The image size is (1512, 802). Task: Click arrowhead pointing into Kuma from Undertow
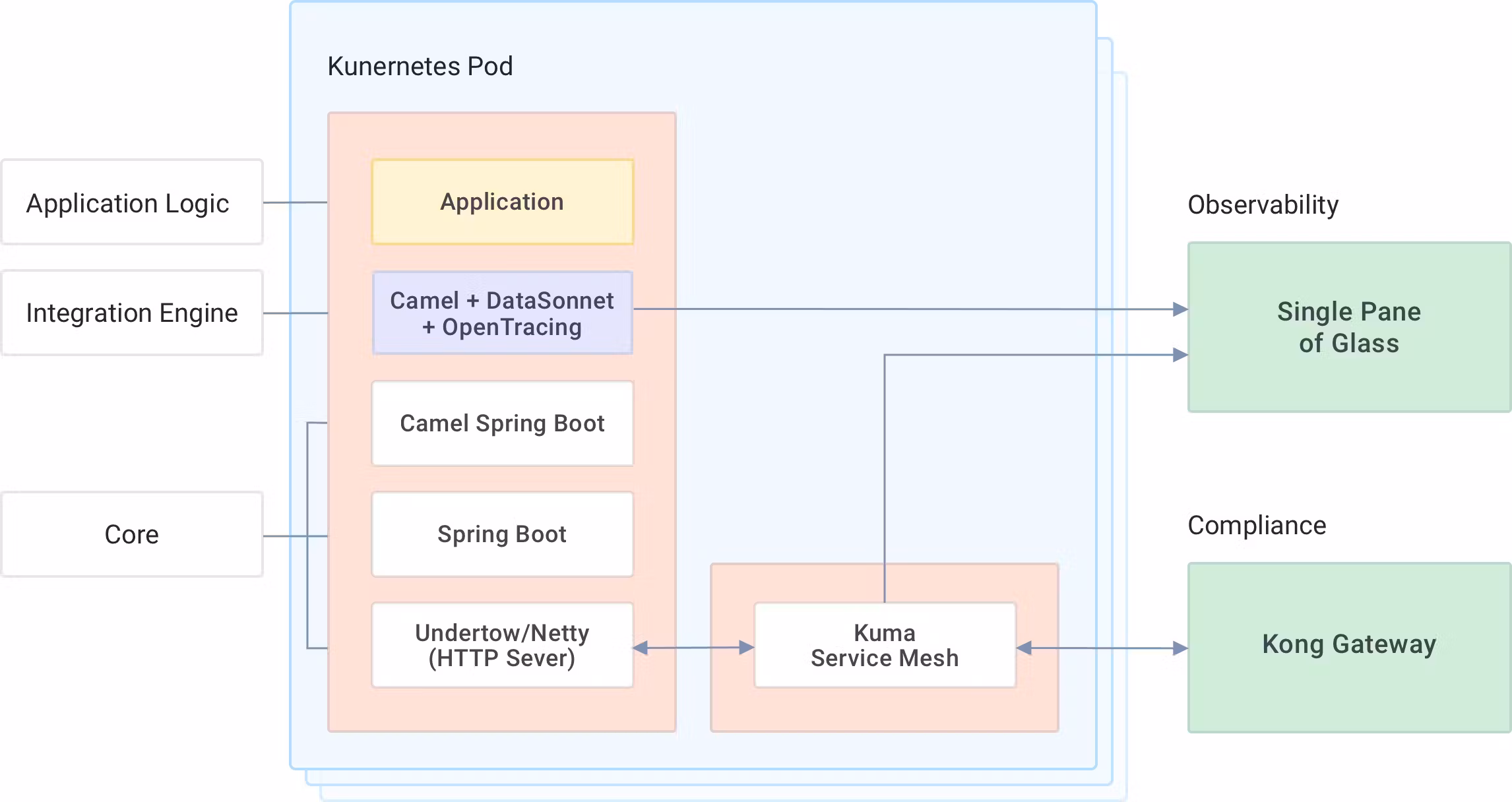746,648
